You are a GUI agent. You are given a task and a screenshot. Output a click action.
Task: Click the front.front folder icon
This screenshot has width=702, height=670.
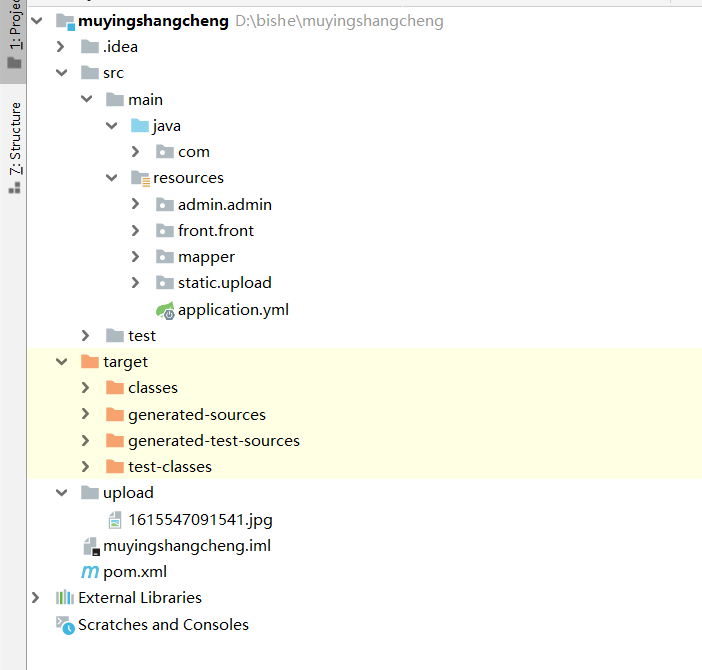click(165, 230)
